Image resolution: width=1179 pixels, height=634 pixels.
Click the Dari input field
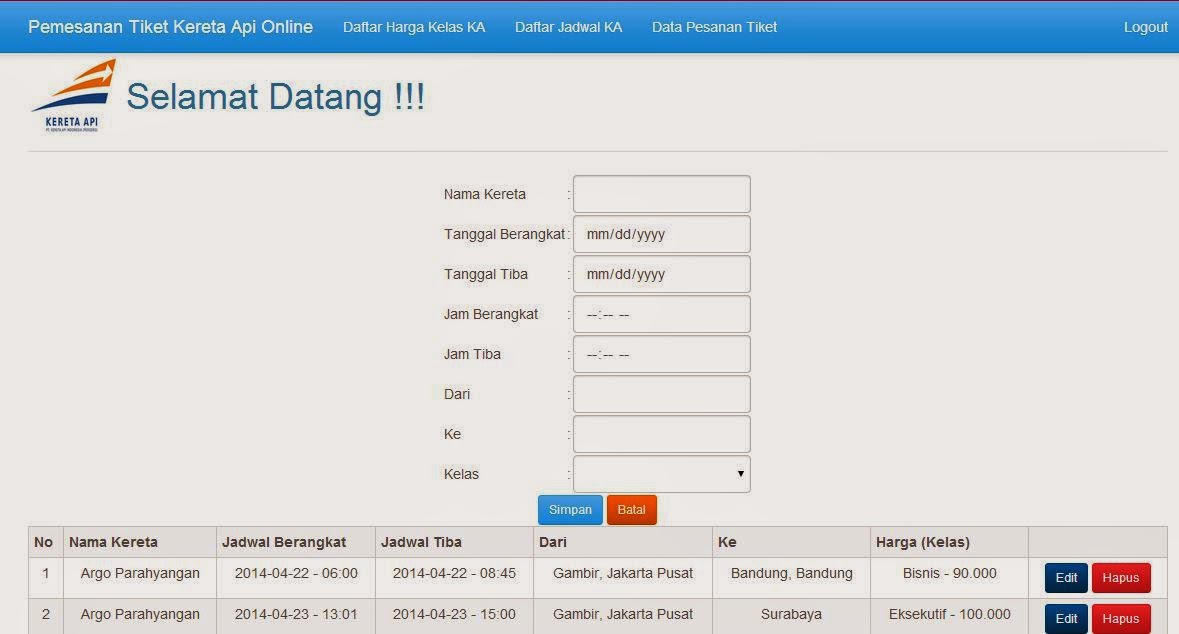click(660, 393)
